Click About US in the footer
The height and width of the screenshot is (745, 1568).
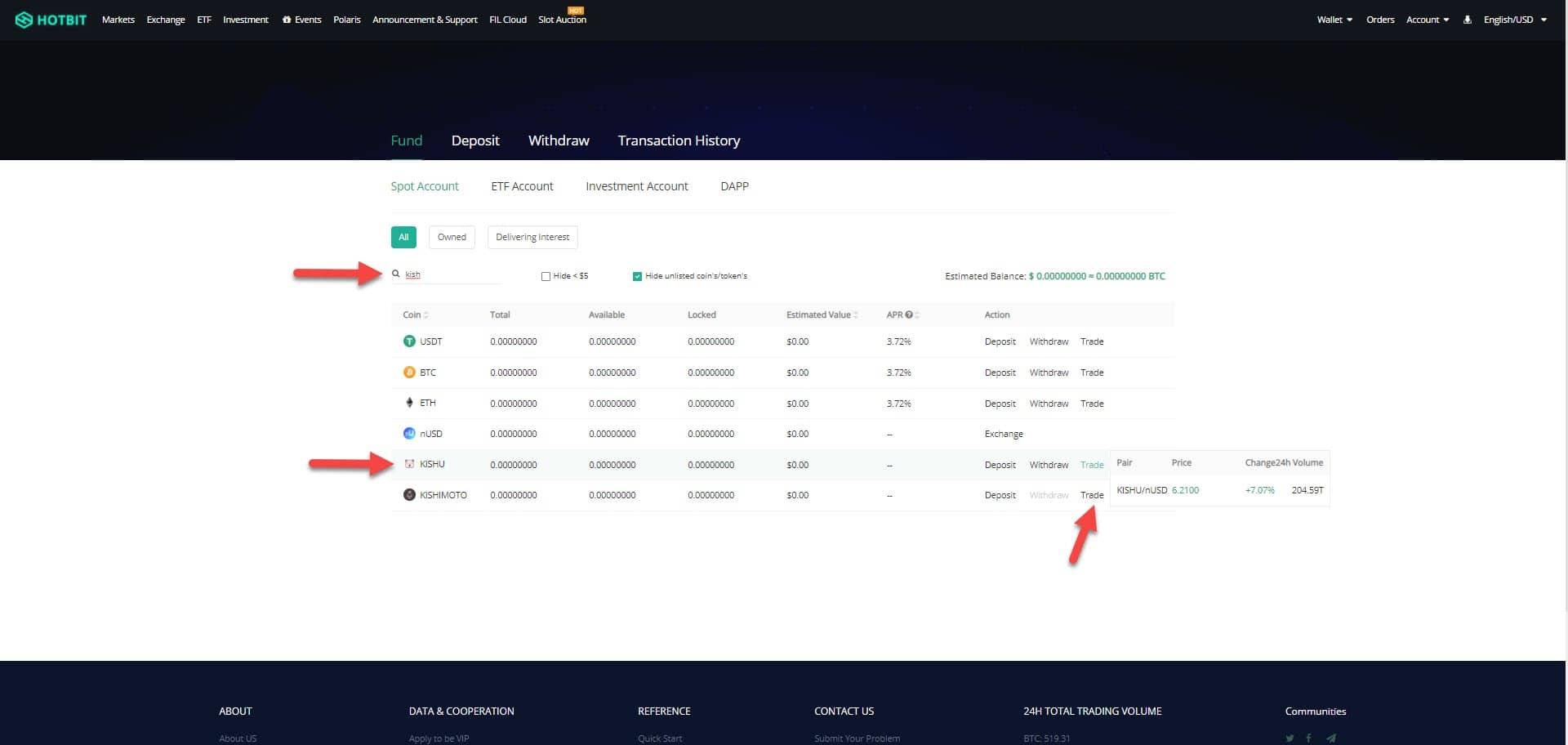pos(238,738)
